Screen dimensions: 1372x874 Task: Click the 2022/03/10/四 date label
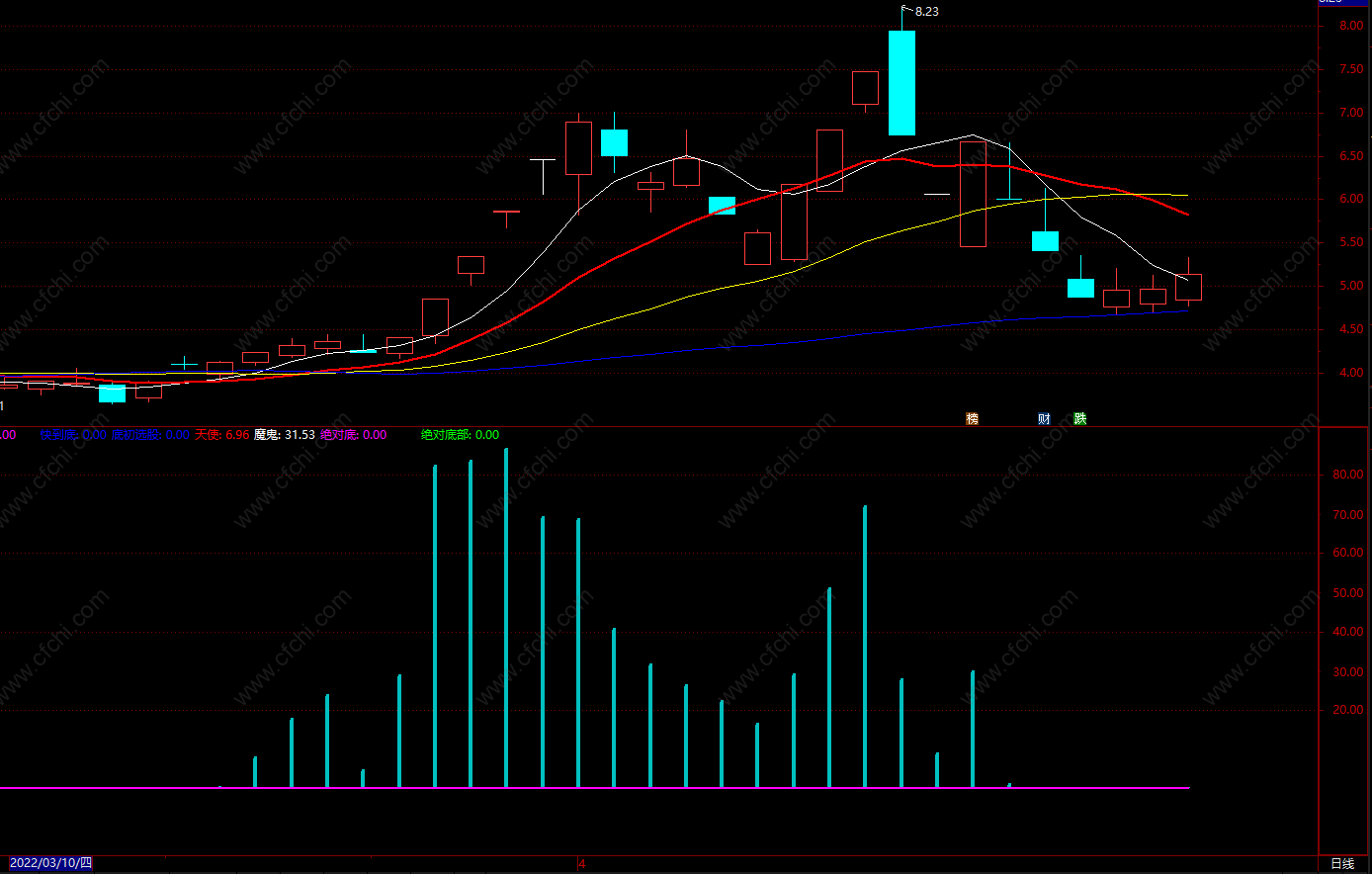coord(50,863)
